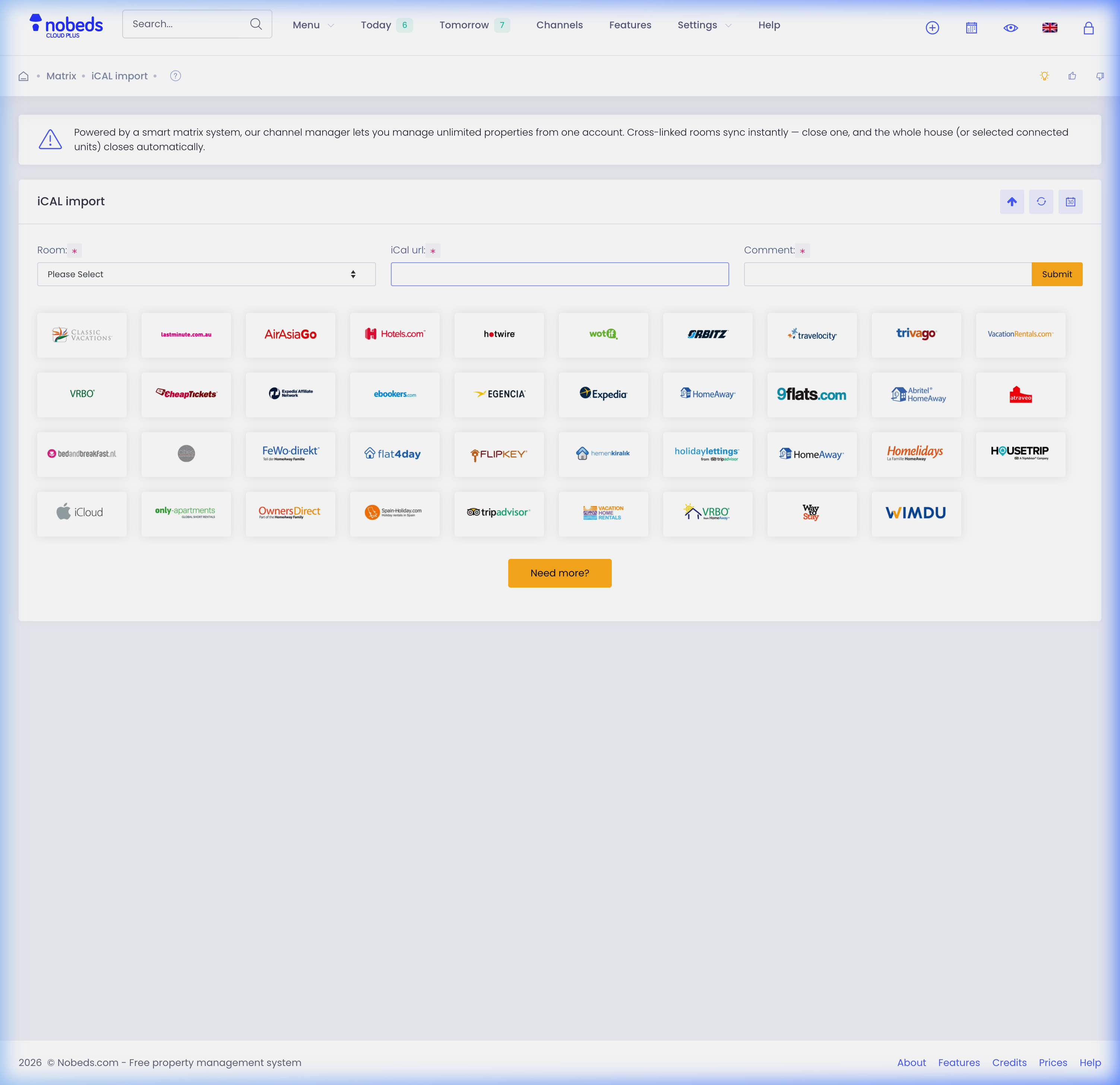The image size is (1120, 1085).
Task: Click the Need more? button
Action: tap(559, 573)
